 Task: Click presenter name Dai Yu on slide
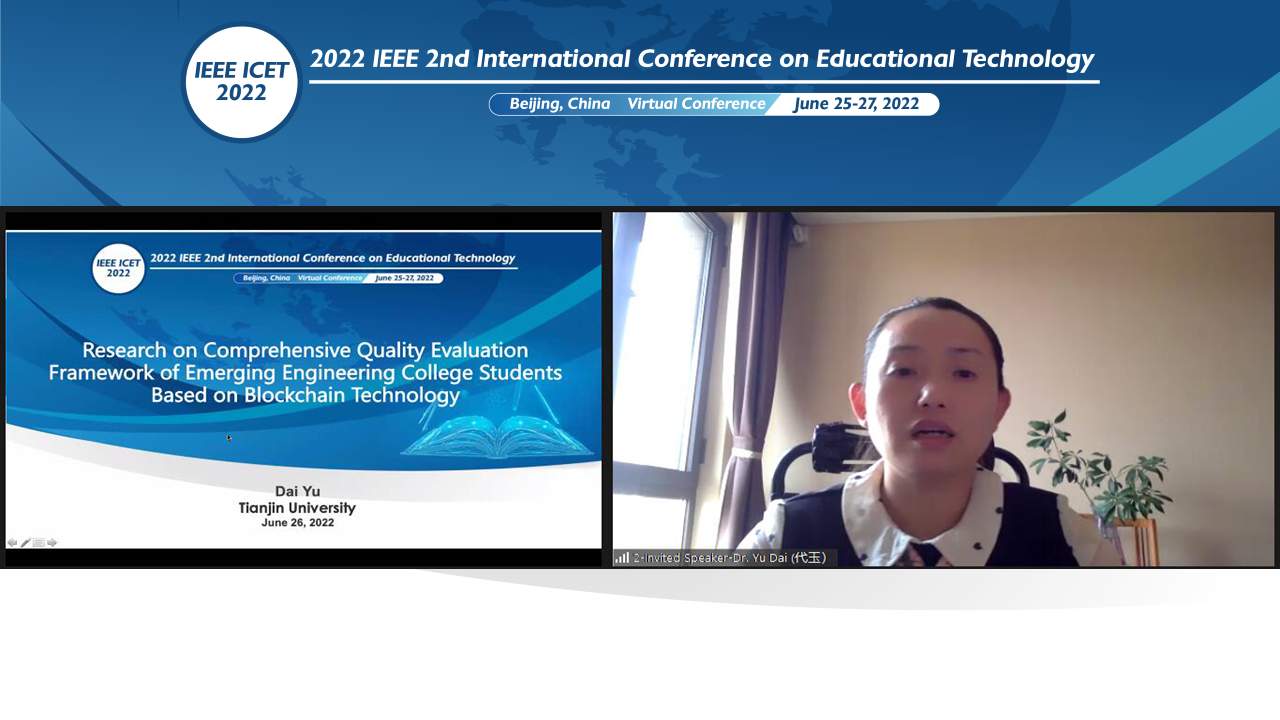point(297,492)
